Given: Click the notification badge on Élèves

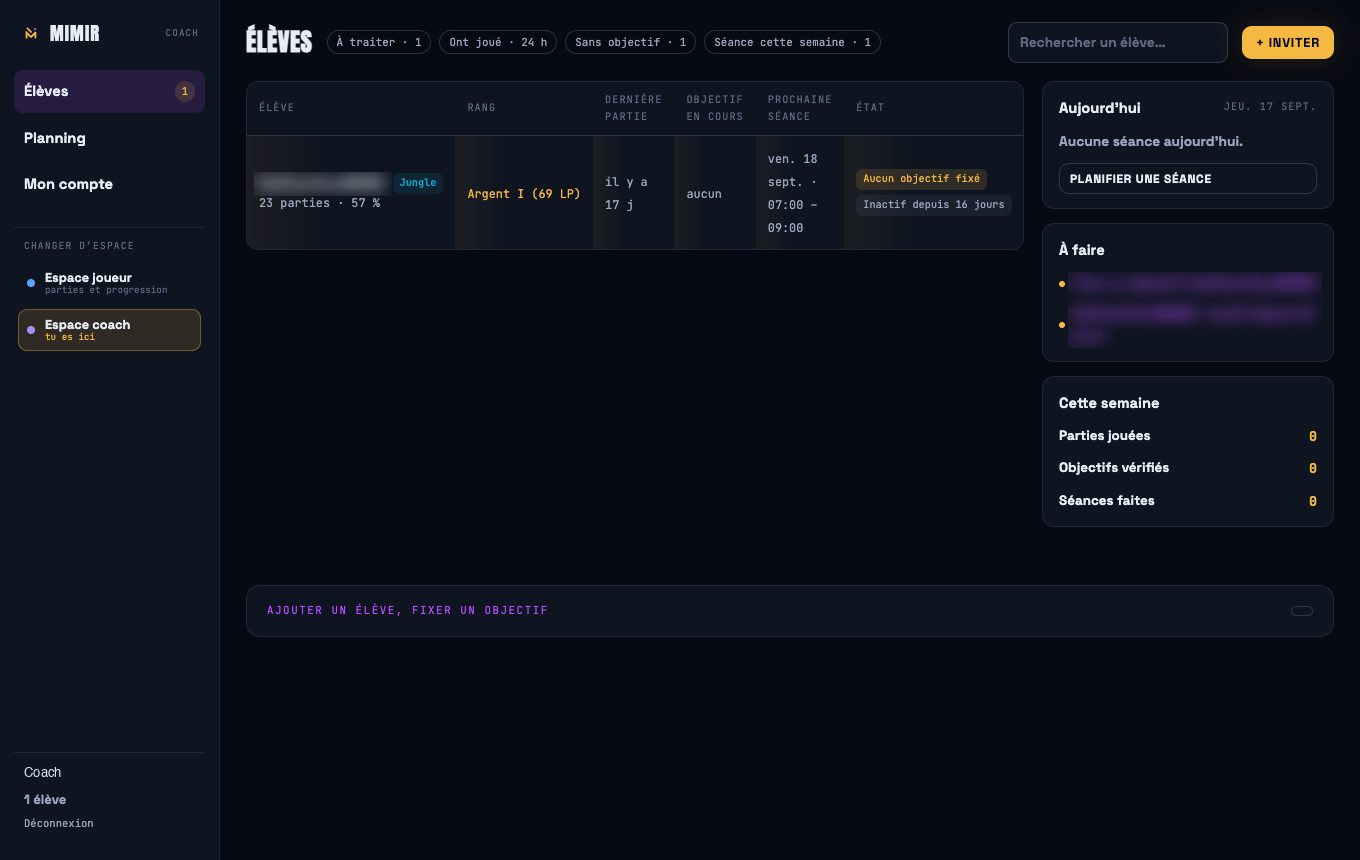Looking at the screenshot, I should tap(184, 91).
